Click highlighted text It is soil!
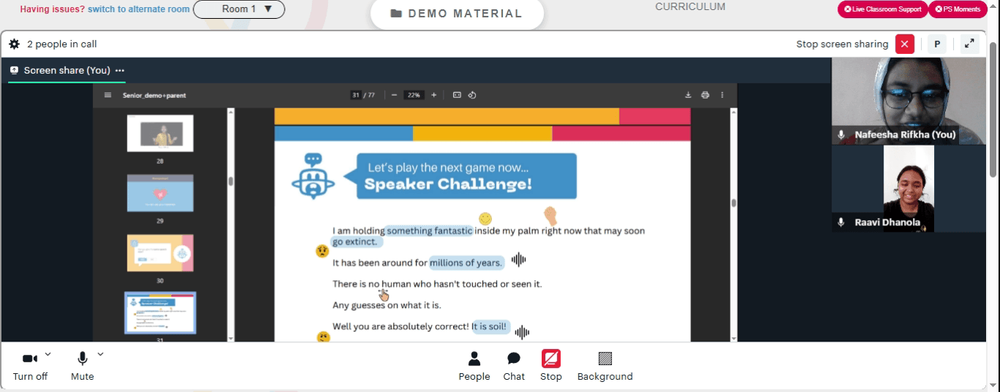 coord(490,326)
